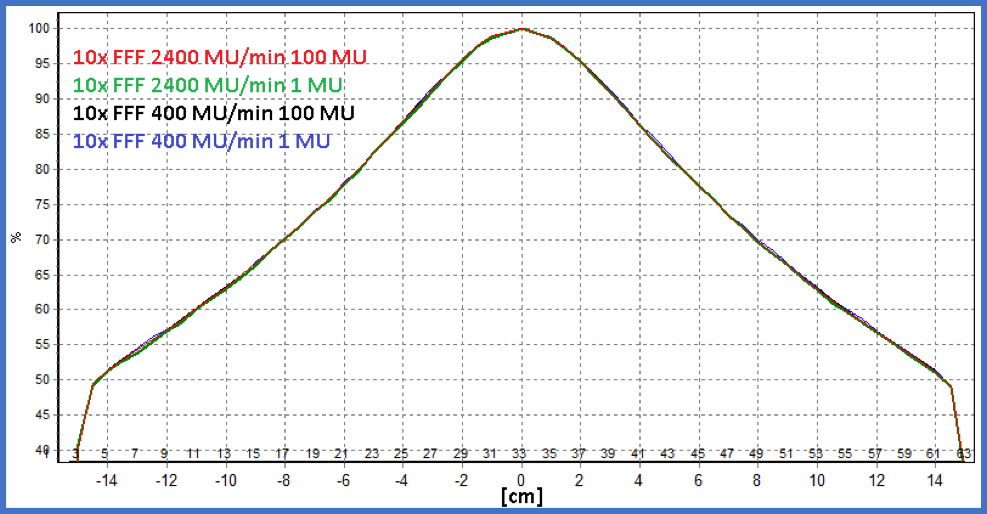Click detector number 33 inside the plot
This screenshot has height=514, width=987.
click(x=521, y=453)
